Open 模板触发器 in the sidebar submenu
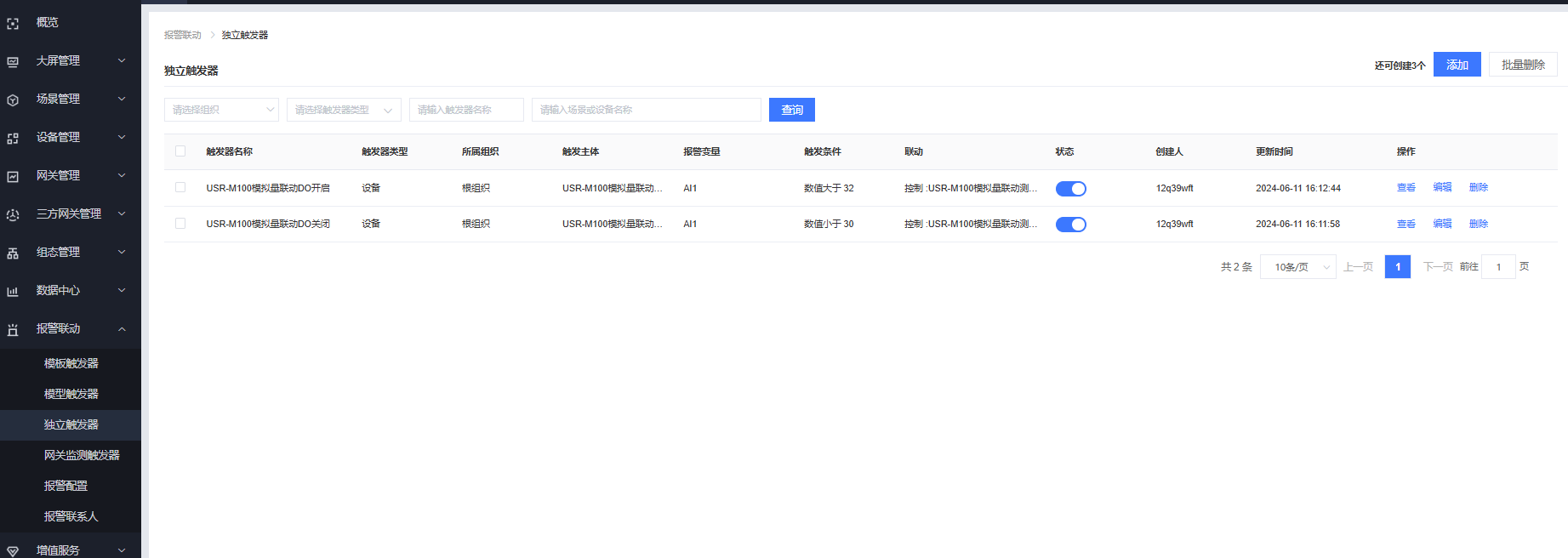This screenshot has width=1568, height=558. [71, 363]
